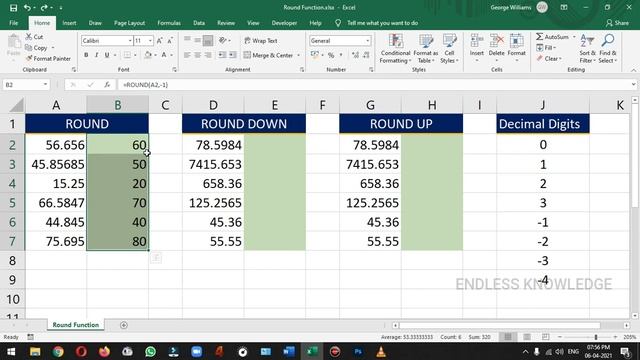
Task: Open Sort & Filter options
Action: coord(587,48)
